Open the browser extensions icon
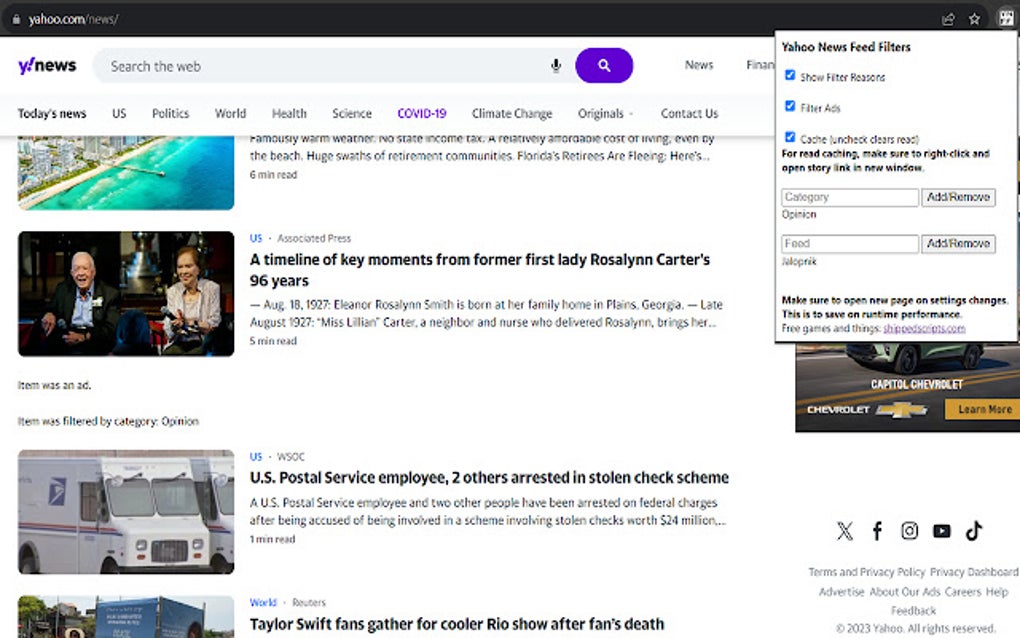This screenshot has width=1020, height=638. coord(1006,17)
